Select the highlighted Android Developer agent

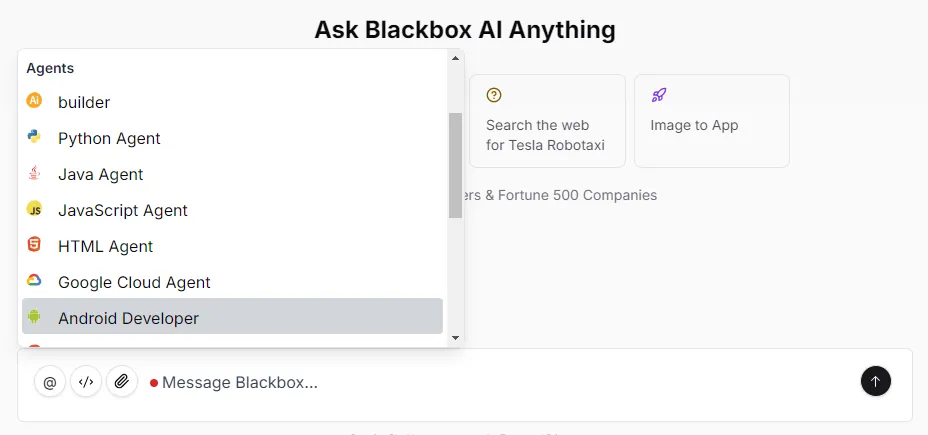(233, 316)
